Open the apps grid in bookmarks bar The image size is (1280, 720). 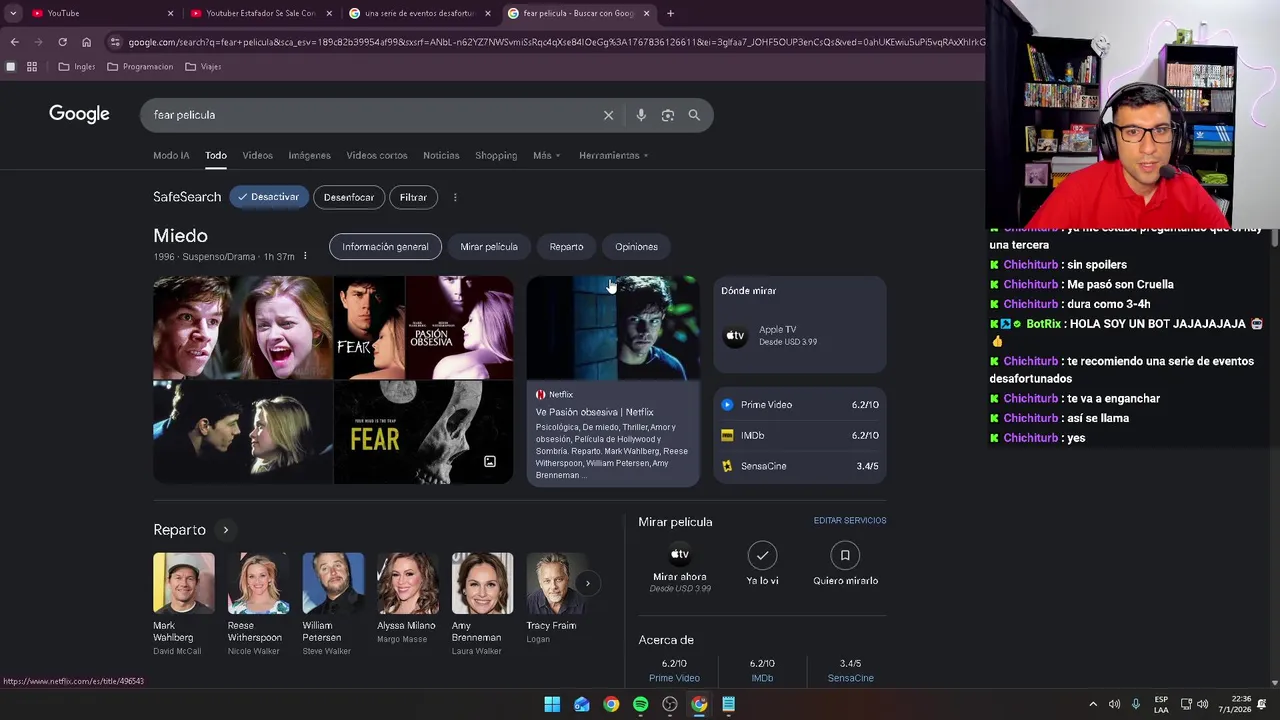point(32,67)
